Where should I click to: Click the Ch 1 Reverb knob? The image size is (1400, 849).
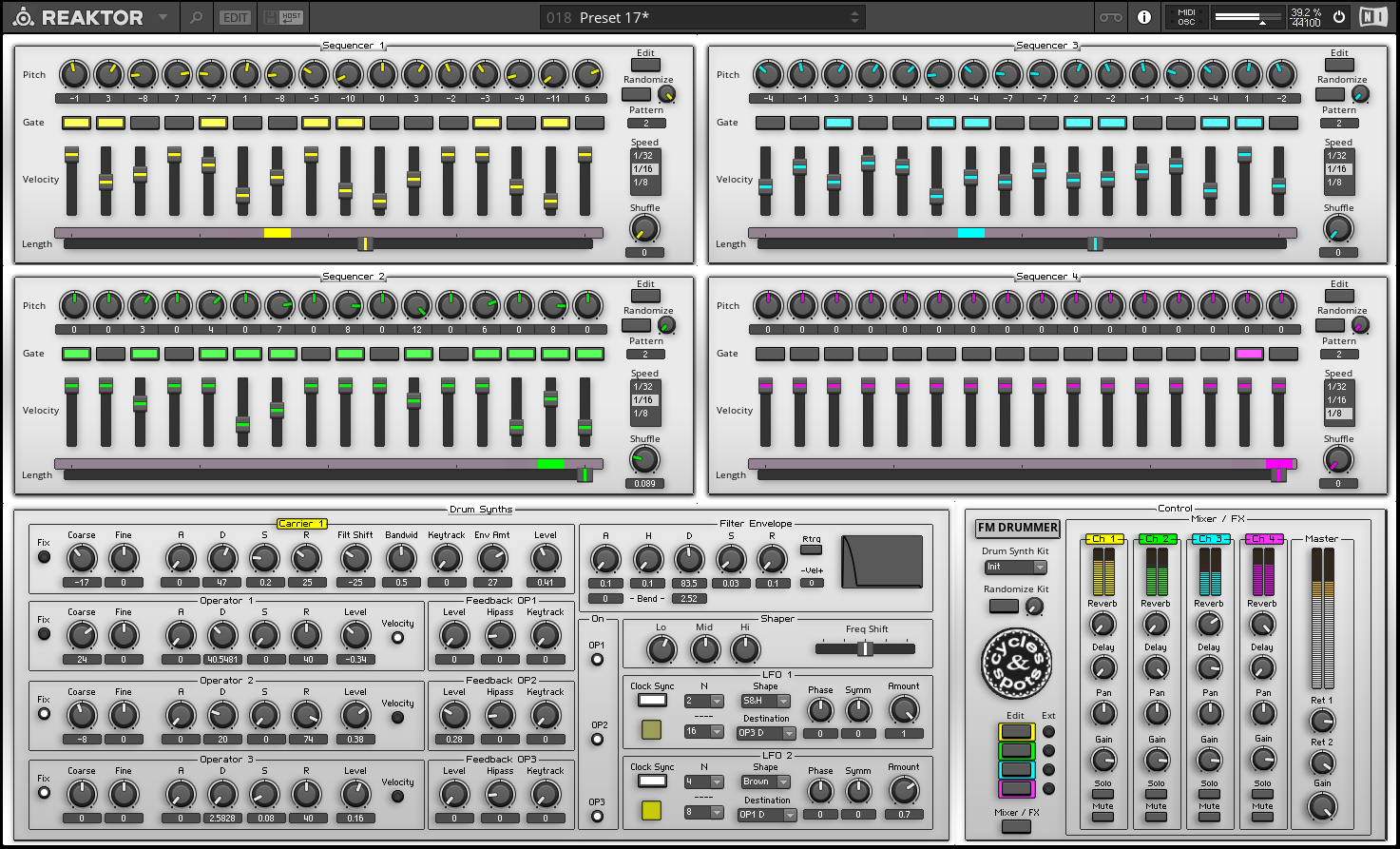point(1103,624)
